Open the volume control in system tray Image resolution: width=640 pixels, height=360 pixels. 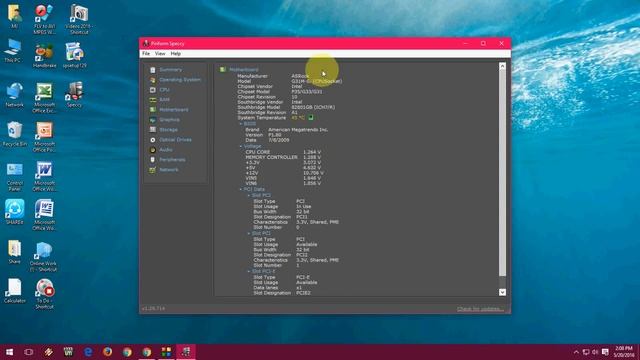pos(595,352)
